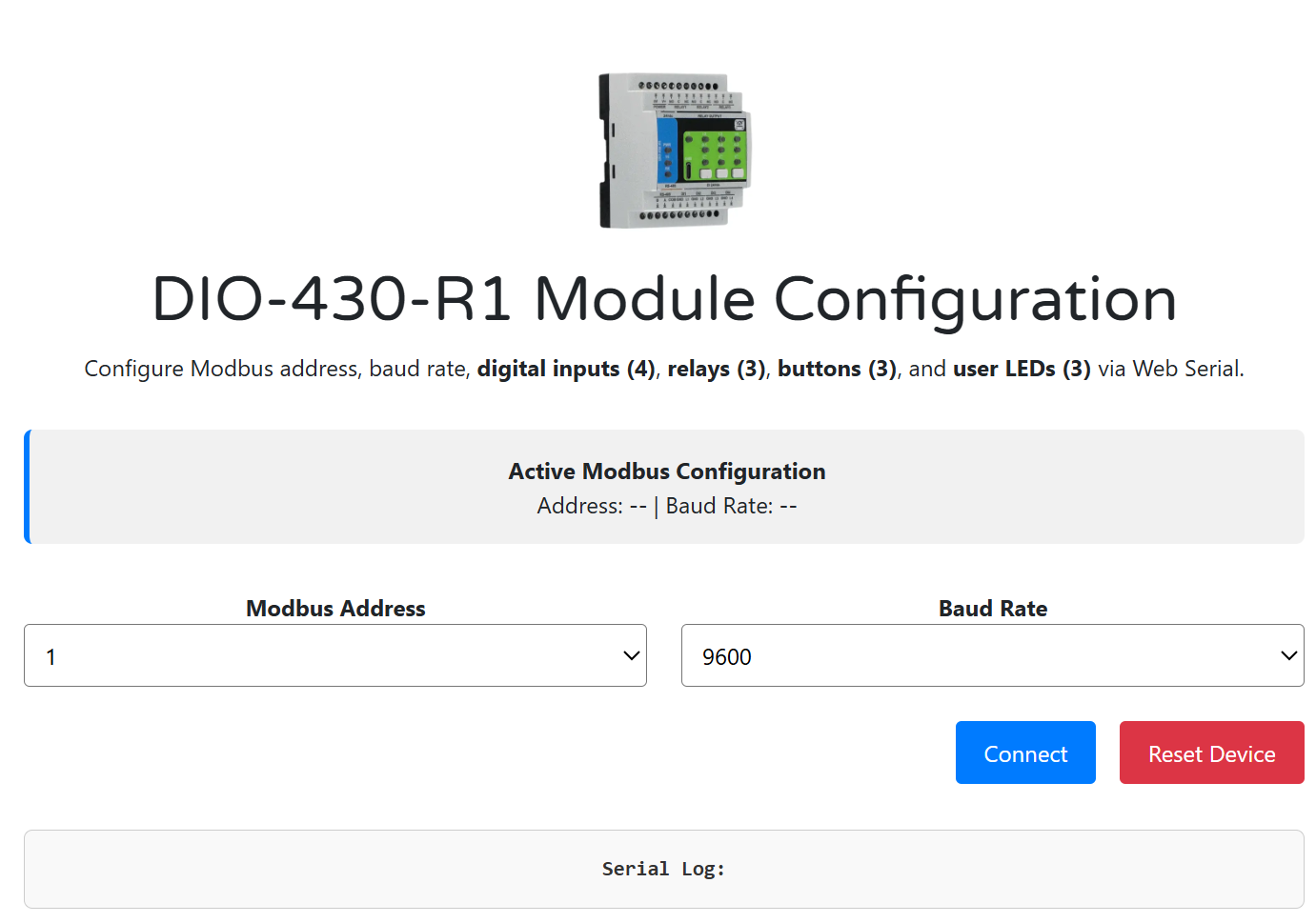Screen dimensions: 1316x923
Task: Click the chevron arrow on Modbus Address selector
Action: pos(630,655)
